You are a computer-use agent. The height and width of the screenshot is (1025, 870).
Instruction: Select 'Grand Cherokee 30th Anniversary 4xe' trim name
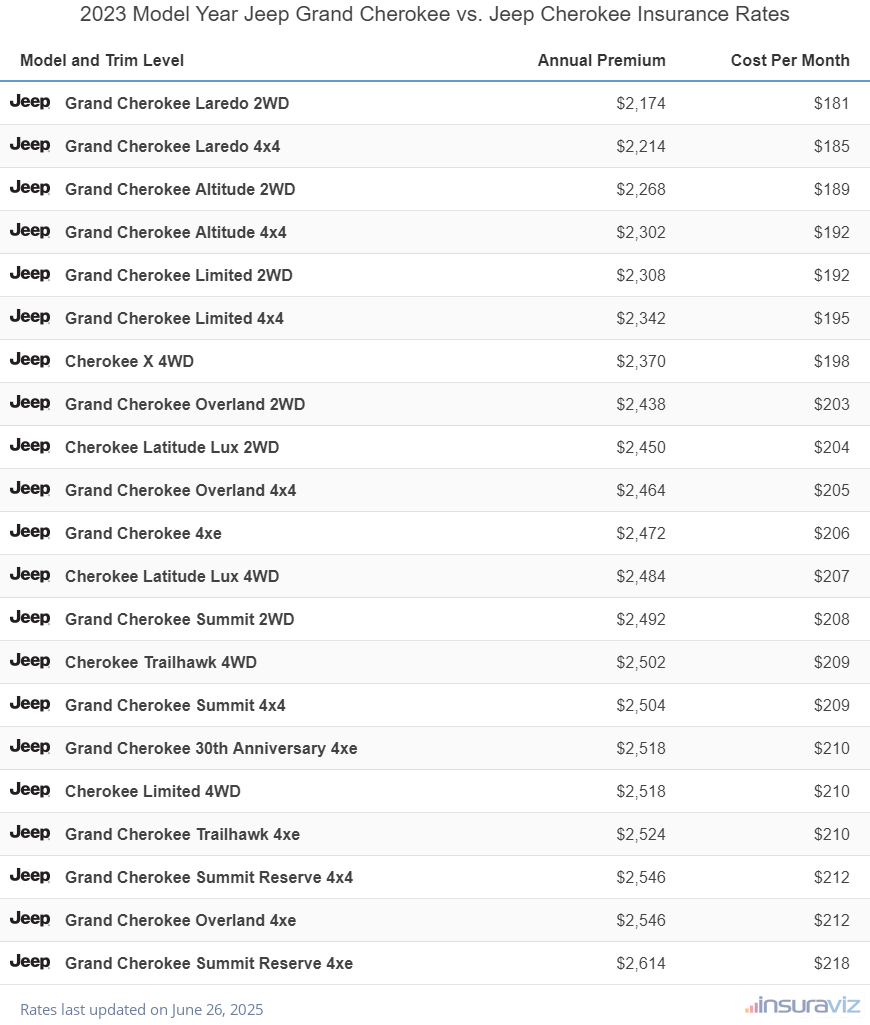pos(211,748)
